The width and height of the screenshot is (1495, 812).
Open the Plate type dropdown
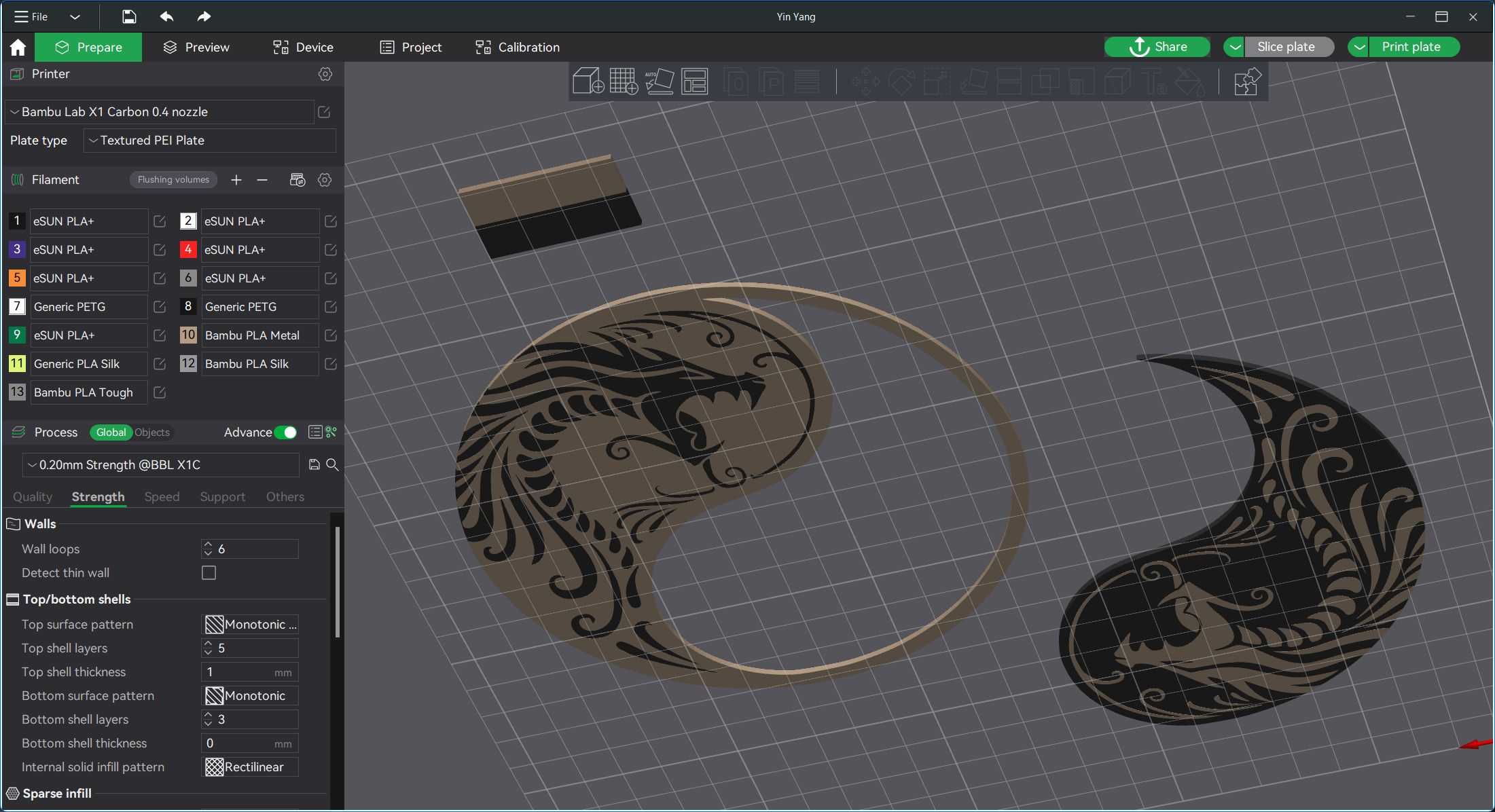click(210, 141)
